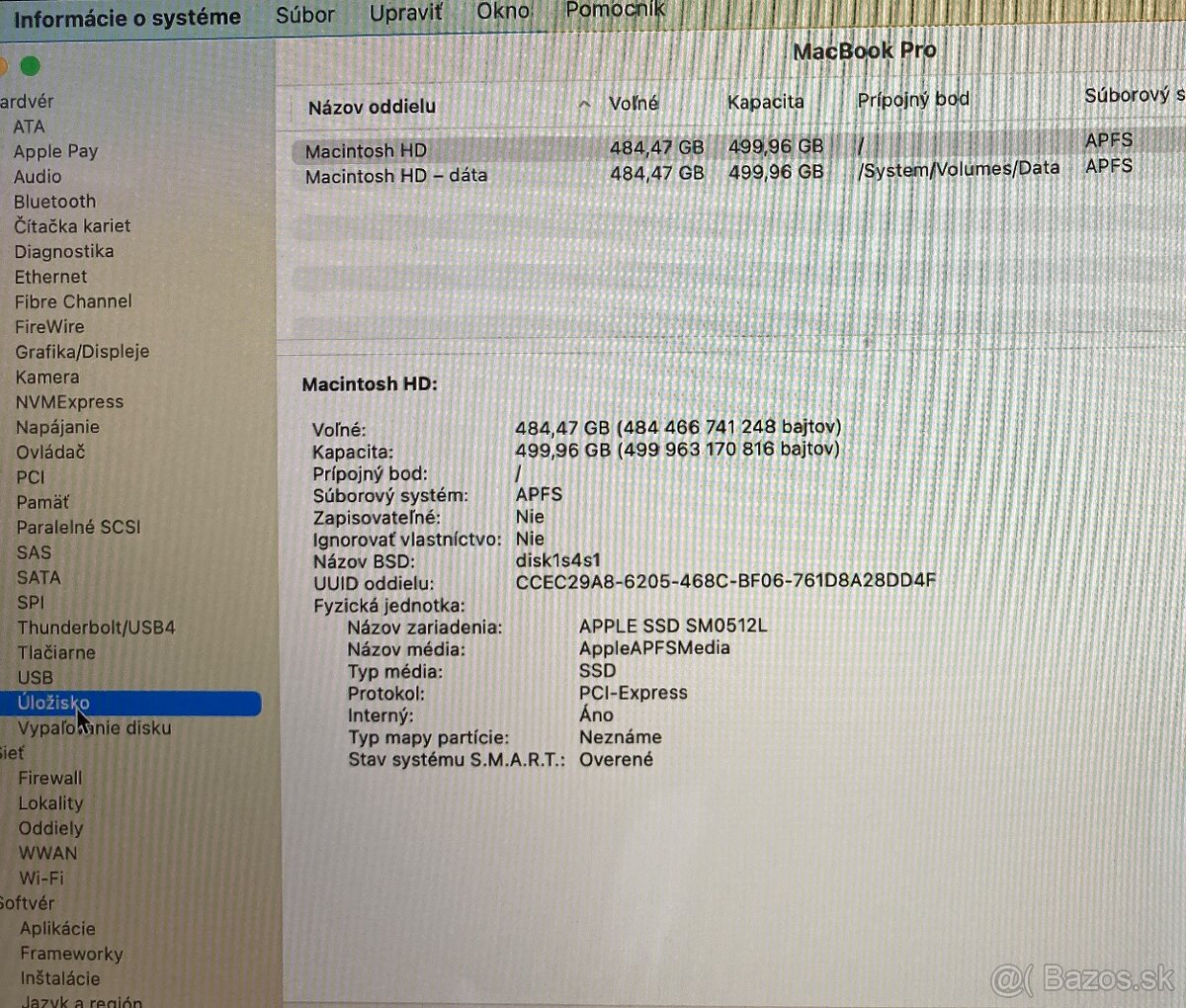This screenshot has height=1008, width=1186.
Task: Open the Súbor menu
Action: pyautogui.click(x=304, y=15)
